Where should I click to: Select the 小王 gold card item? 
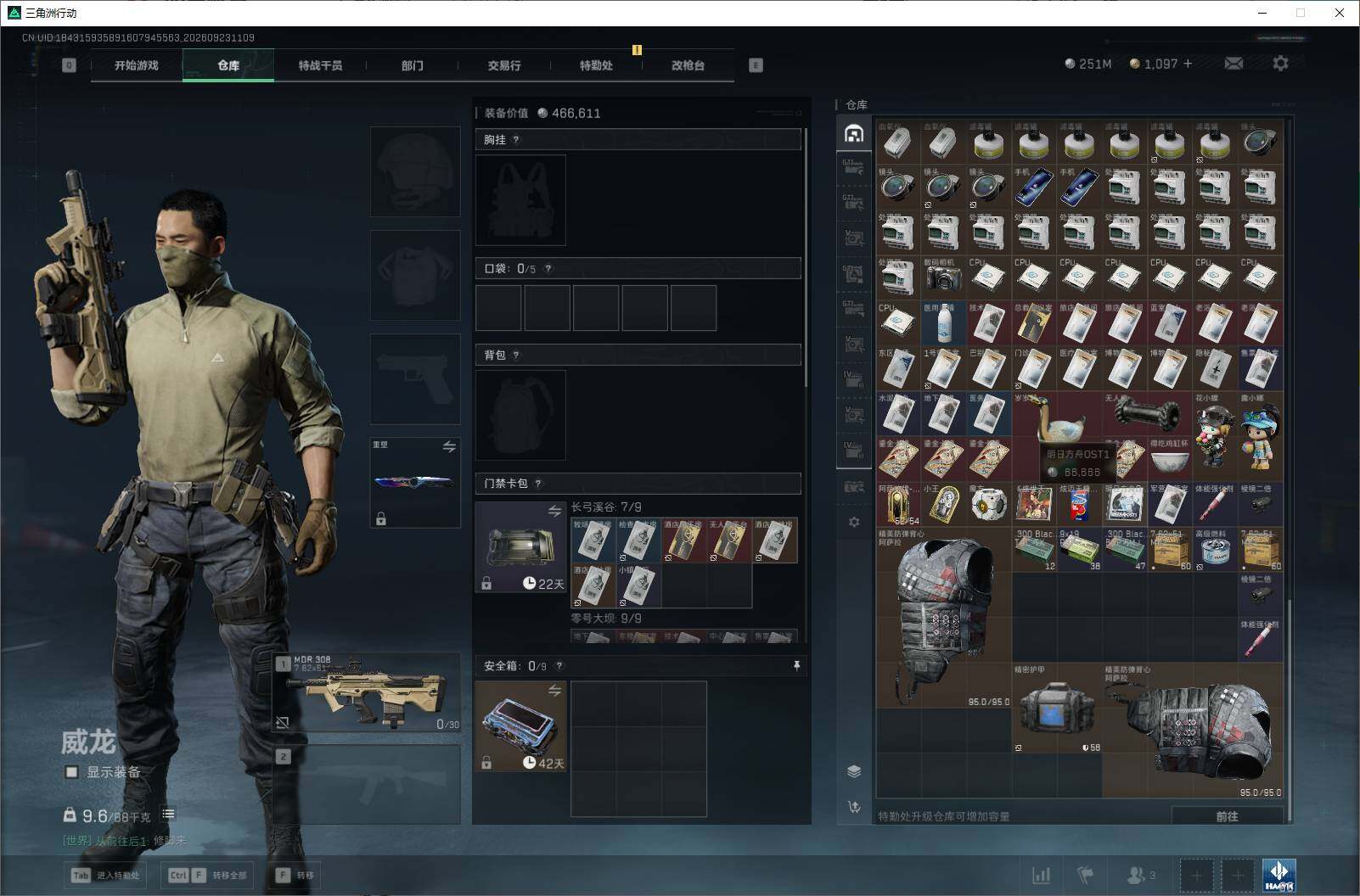tap(944, 504)
